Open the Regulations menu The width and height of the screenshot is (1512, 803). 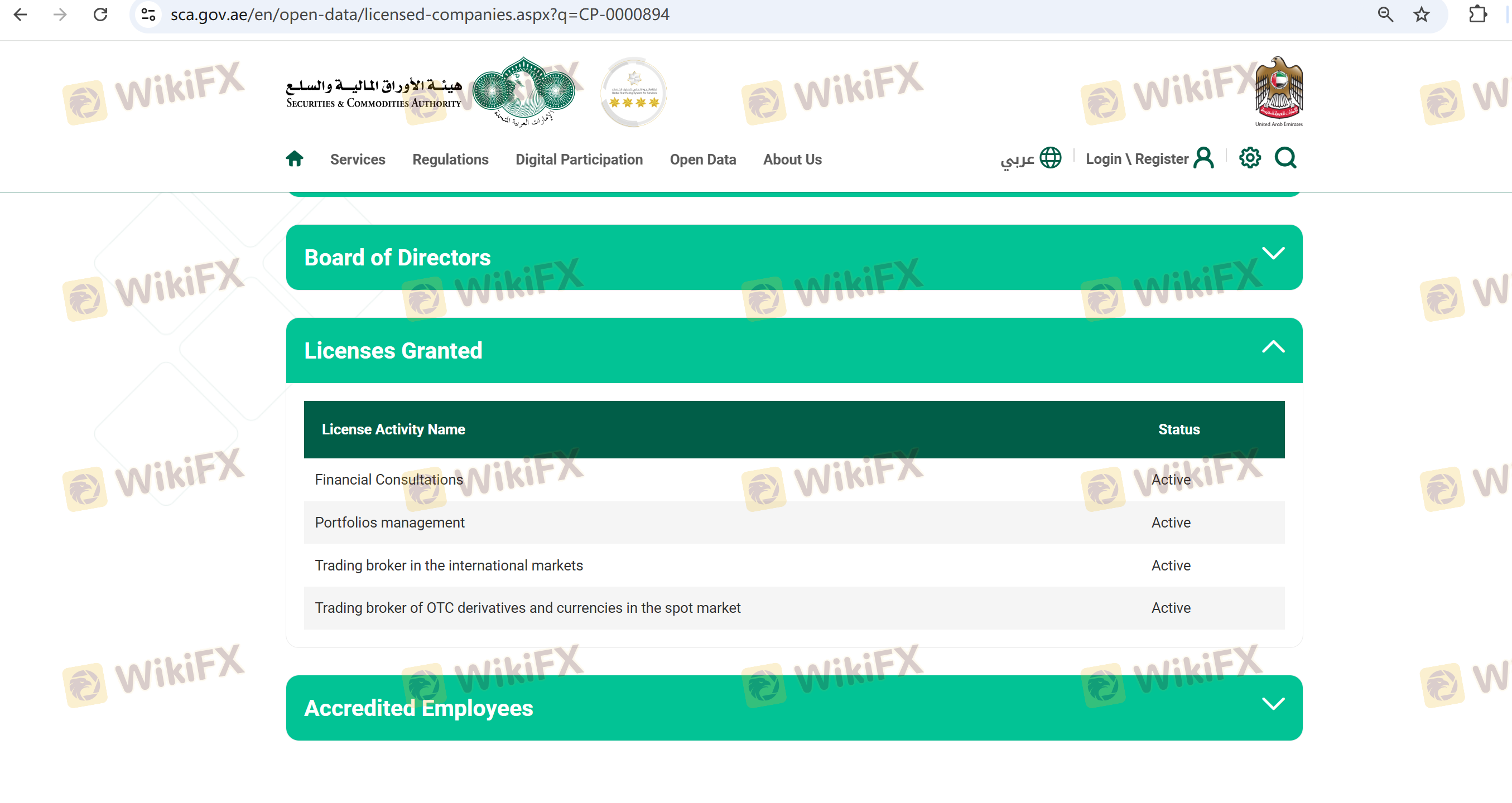tap(450, 159)
